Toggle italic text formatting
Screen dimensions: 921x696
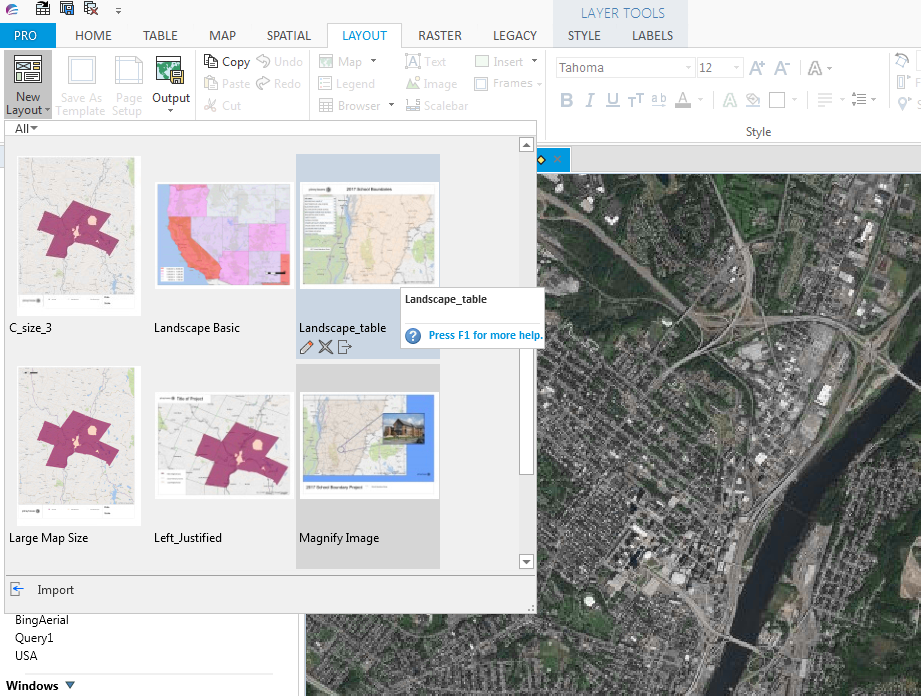(x=590, y=100)
